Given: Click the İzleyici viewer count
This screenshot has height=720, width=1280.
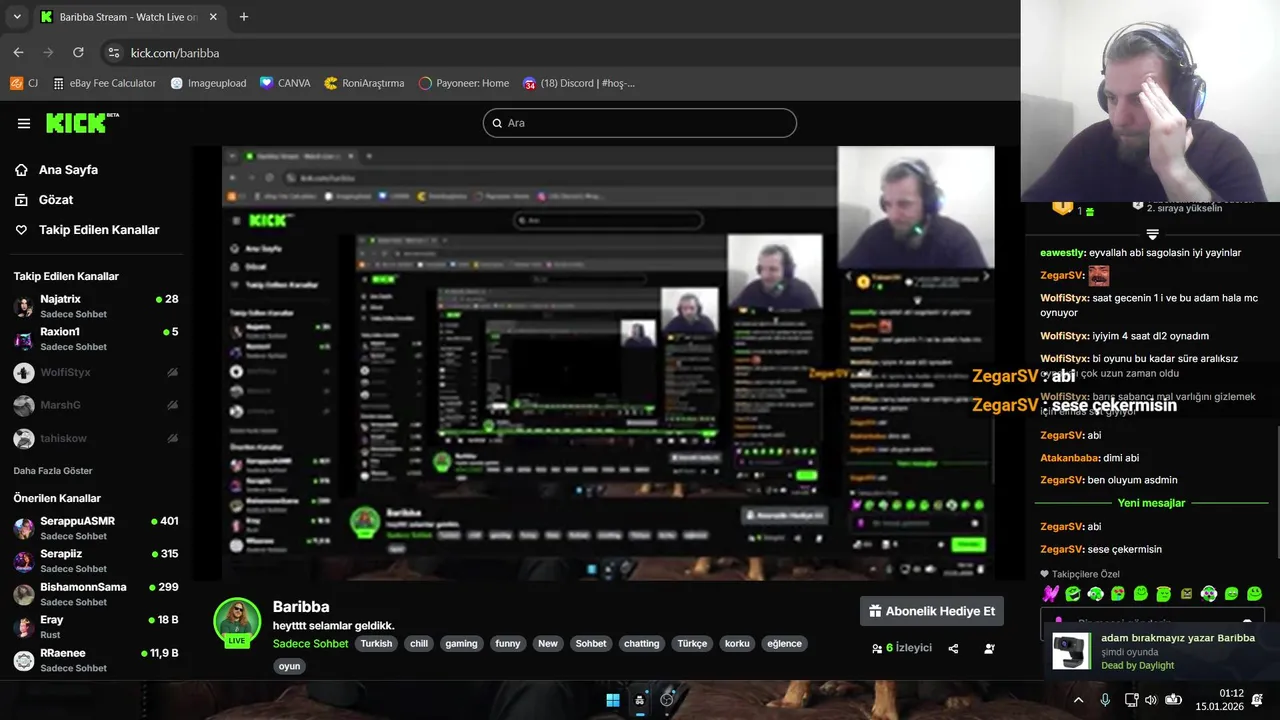Looking at the screenshot, I should [902, 648].
